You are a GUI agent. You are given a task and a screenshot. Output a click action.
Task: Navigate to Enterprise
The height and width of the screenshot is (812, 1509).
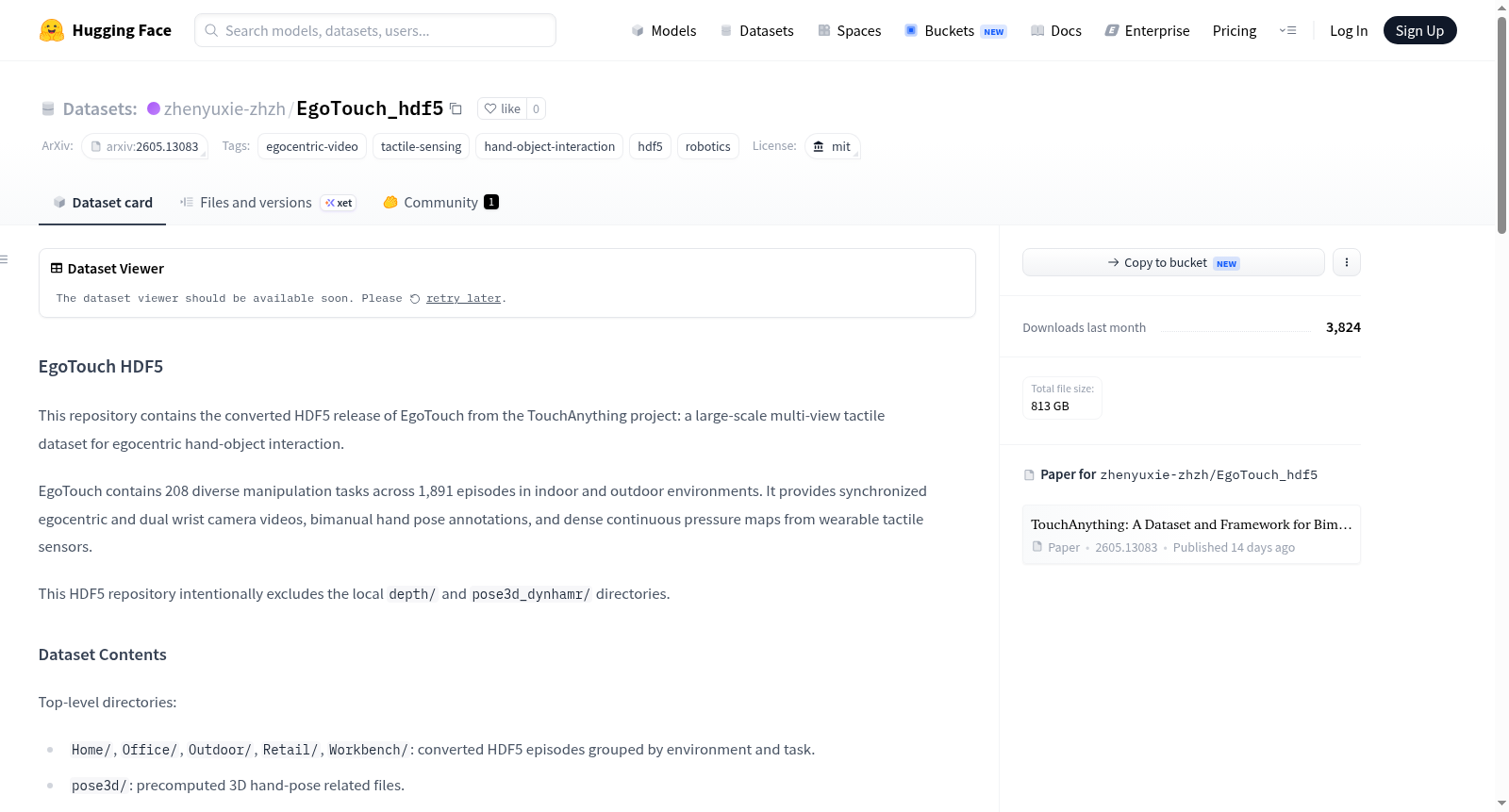pos(1147,30)
